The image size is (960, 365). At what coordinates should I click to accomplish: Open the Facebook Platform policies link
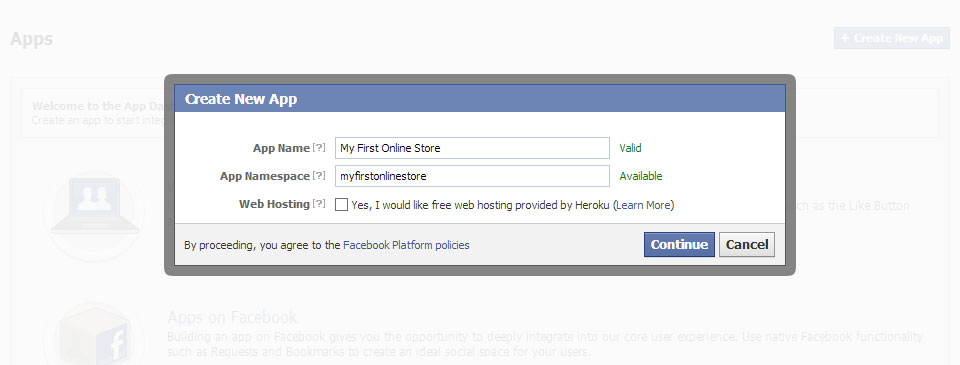pos(406,245)
